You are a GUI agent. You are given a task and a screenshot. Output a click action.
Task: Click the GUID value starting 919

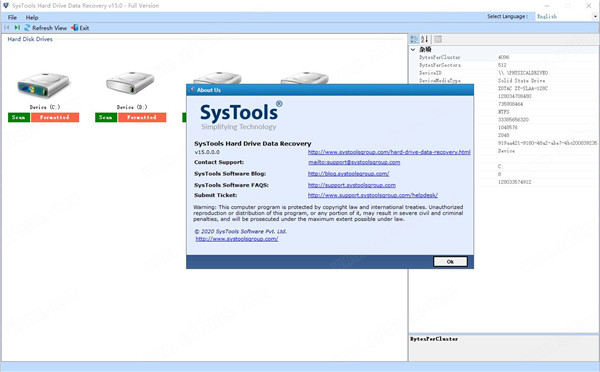point(547,143)
